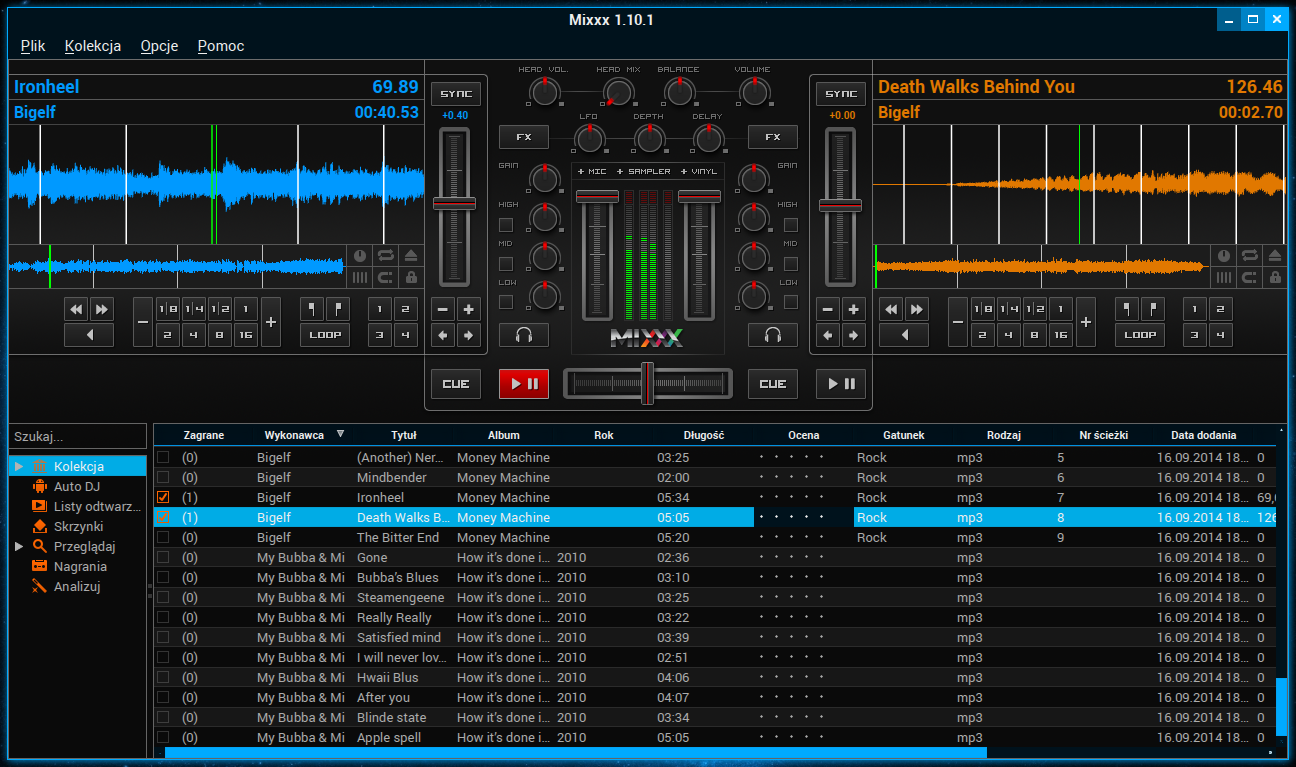Open the Plik menu
Viewport: 1296px width, 767px height.
(33, 46)
